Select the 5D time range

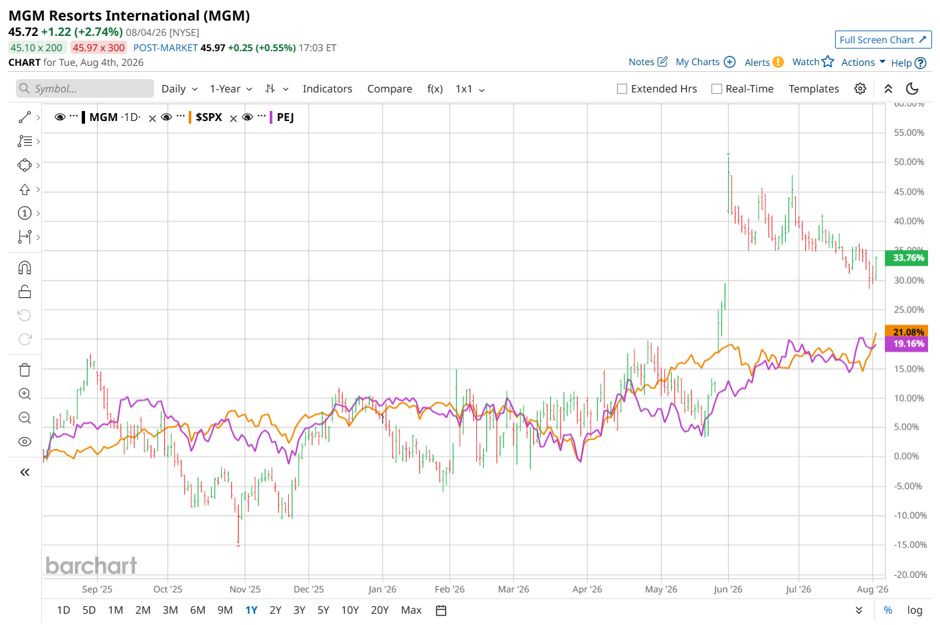coord(89,610)
